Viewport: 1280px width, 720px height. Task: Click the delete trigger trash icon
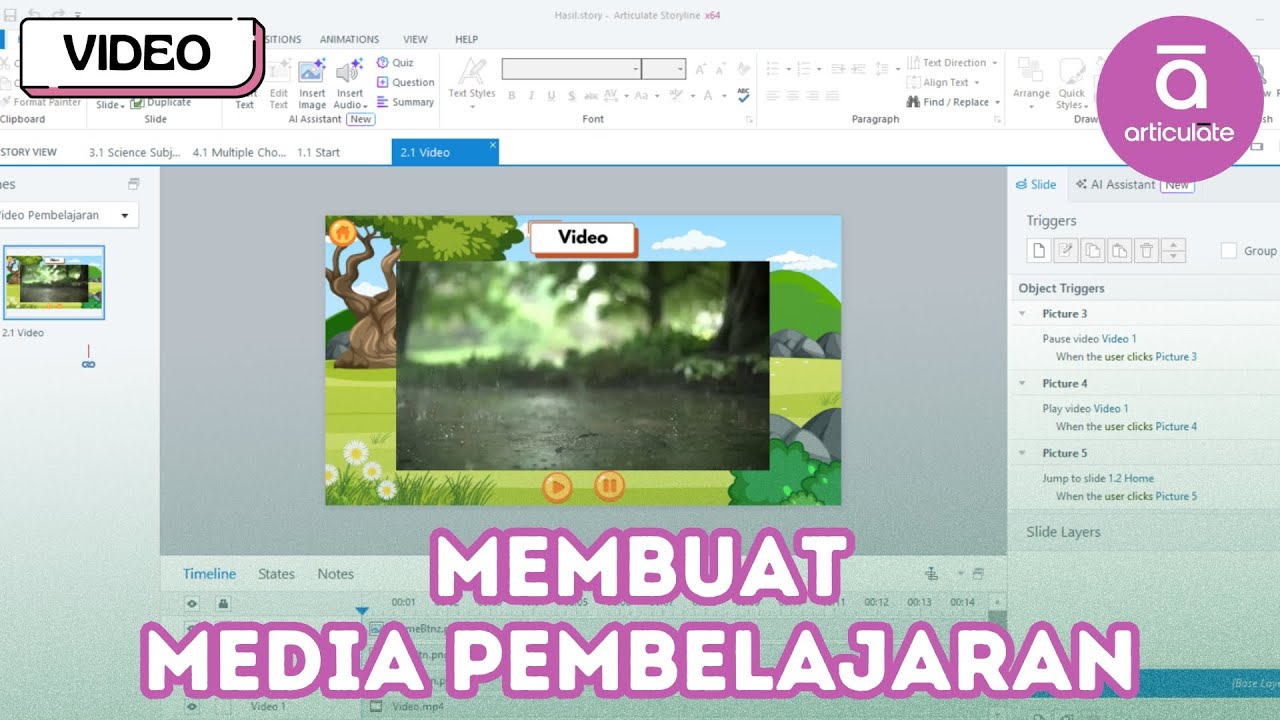pos(1147,251)
